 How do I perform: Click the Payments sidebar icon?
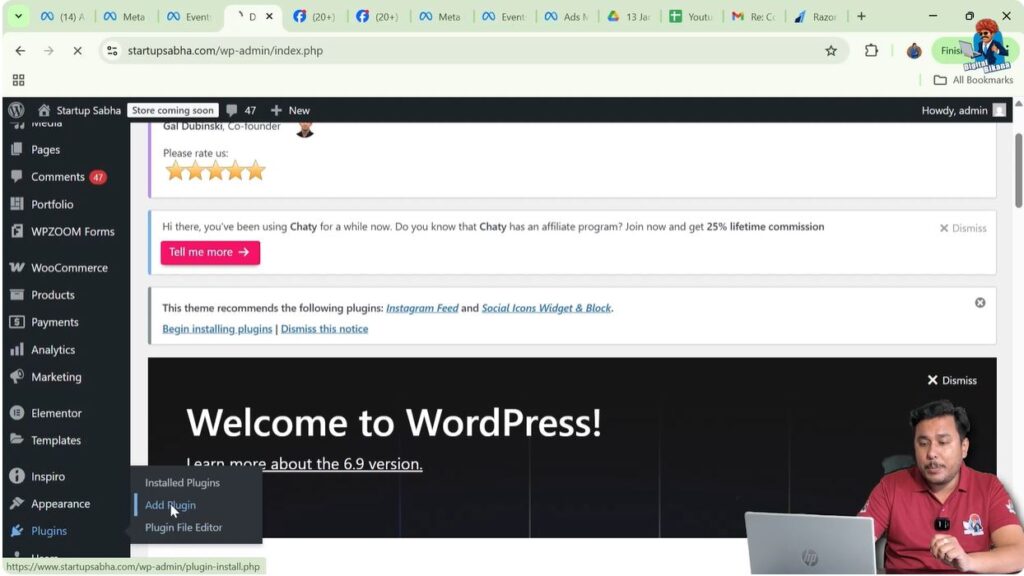coord(17,322)
